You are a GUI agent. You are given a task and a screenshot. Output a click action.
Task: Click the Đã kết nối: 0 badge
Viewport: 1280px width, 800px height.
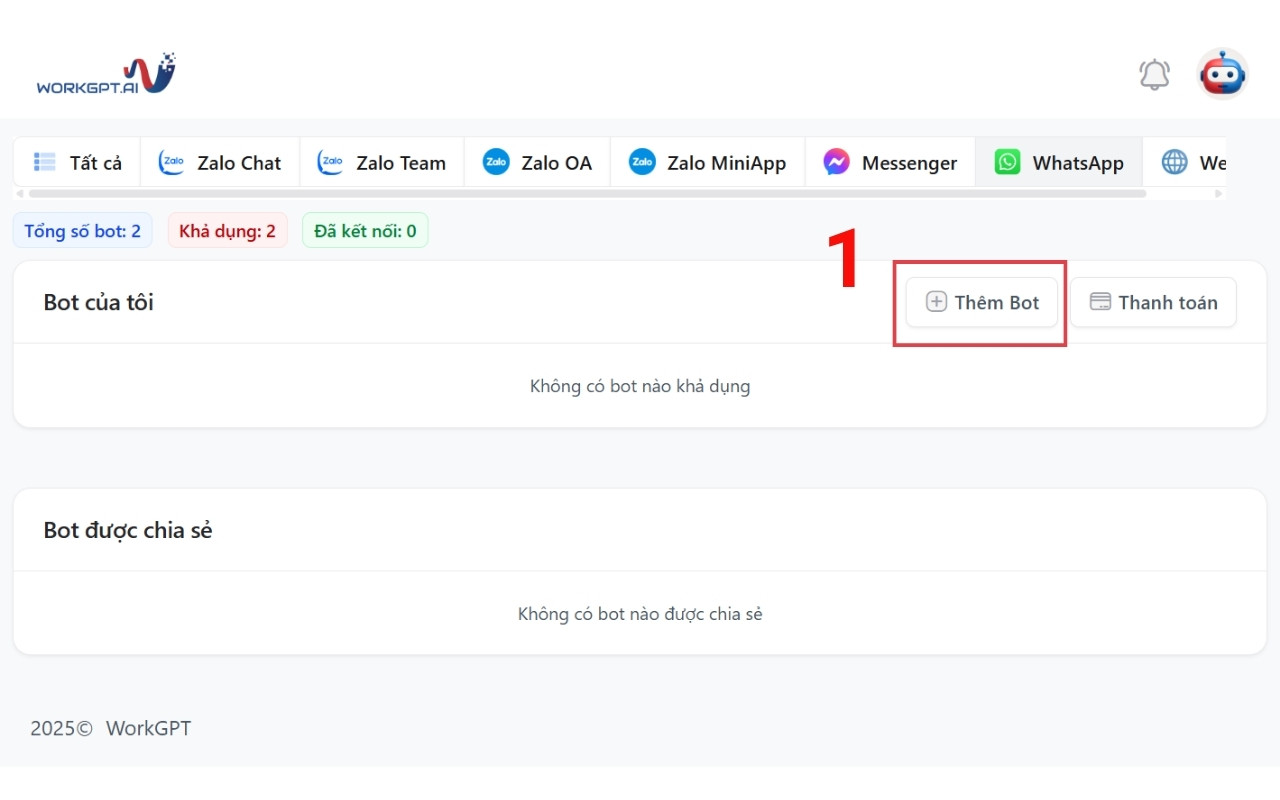[x=365, y=231]
